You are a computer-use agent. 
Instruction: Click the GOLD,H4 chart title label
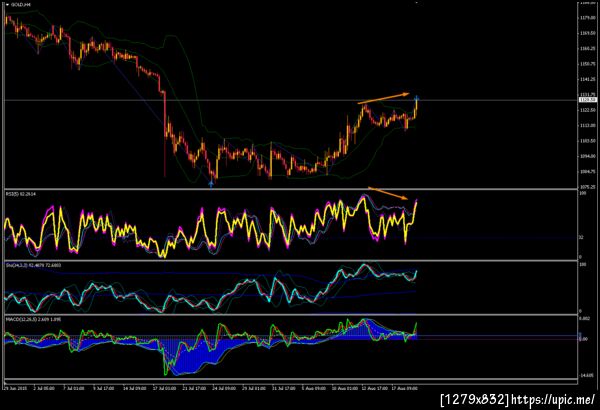tap(21, 5)
